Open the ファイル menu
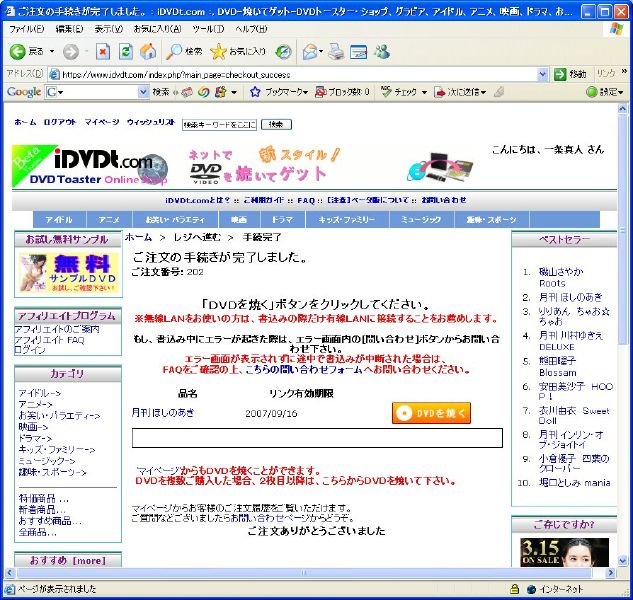 (27, 29)
